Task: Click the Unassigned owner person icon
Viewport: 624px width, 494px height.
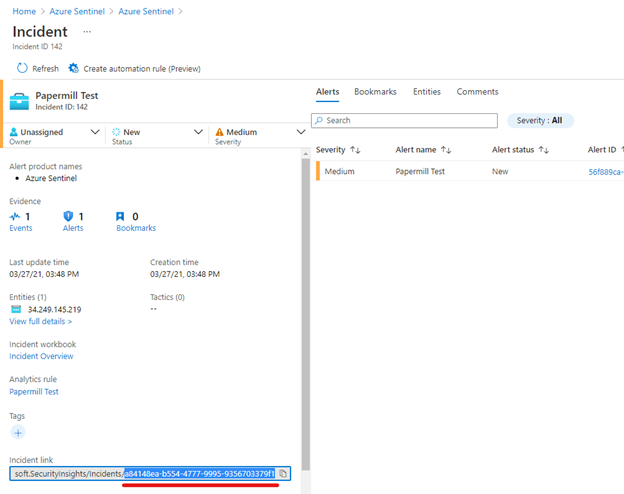Action: 14,132
